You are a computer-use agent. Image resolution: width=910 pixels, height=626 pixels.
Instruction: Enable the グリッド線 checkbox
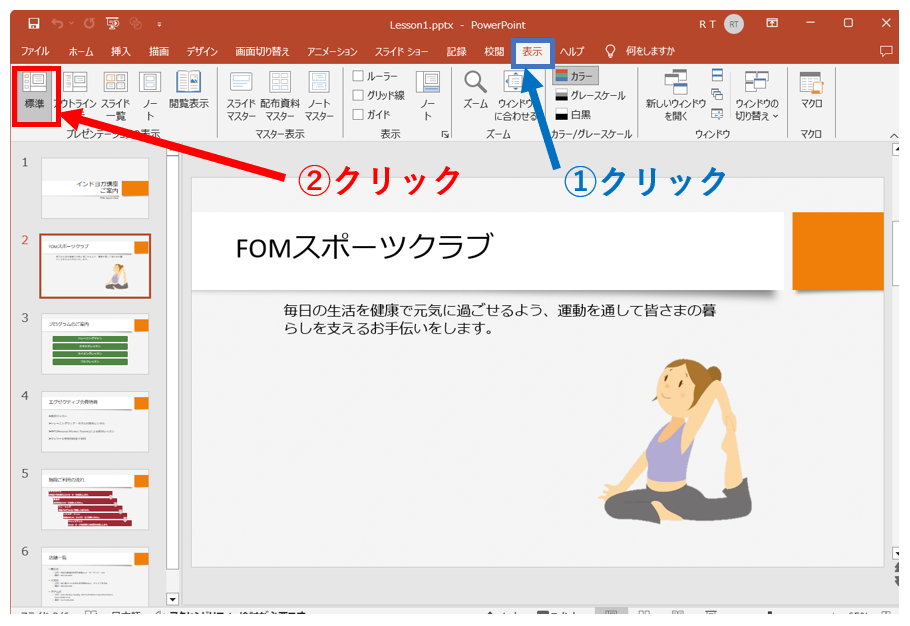(x=358, y=95)
